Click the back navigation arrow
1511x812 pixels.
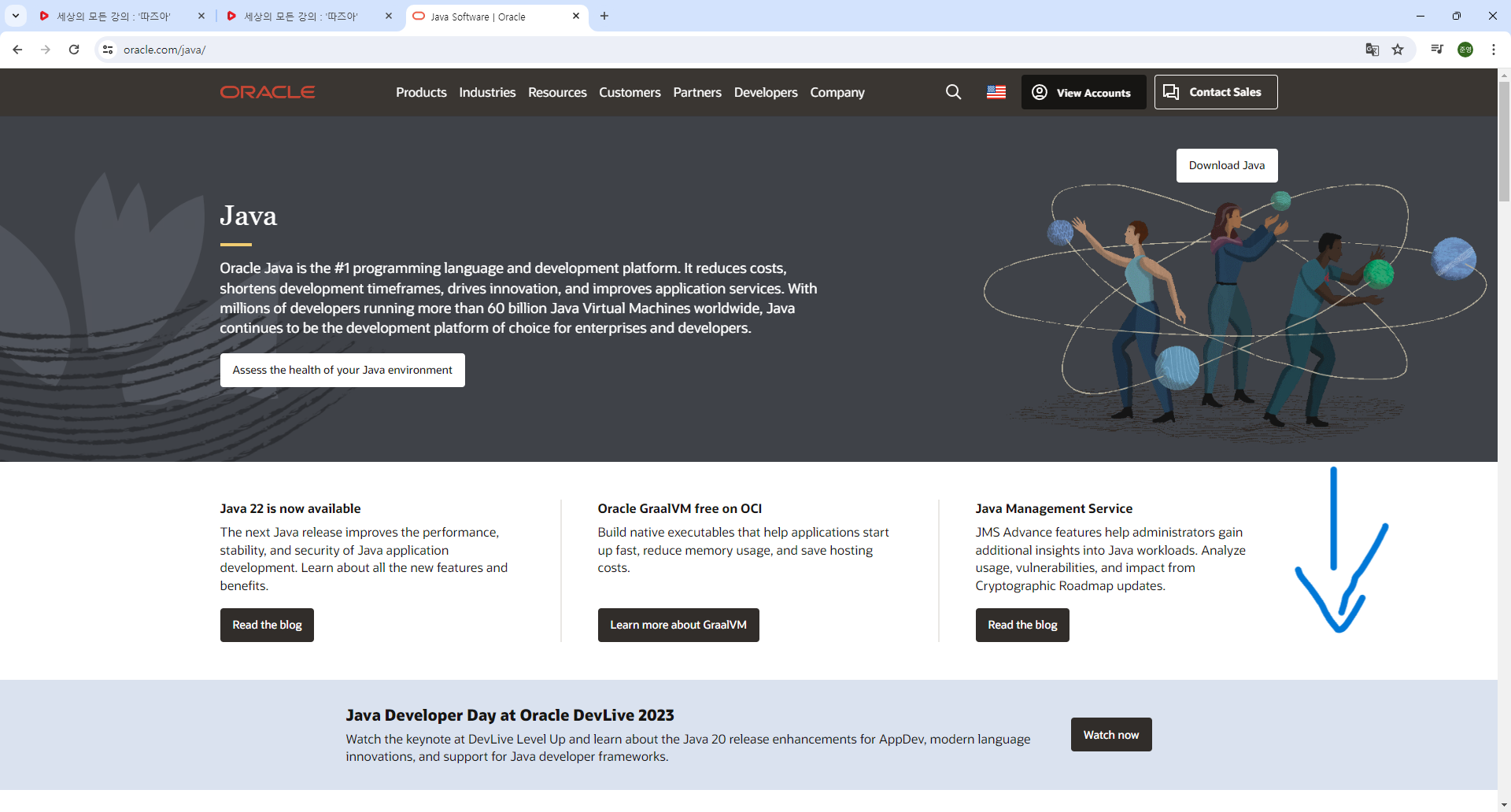pos(17,50)
